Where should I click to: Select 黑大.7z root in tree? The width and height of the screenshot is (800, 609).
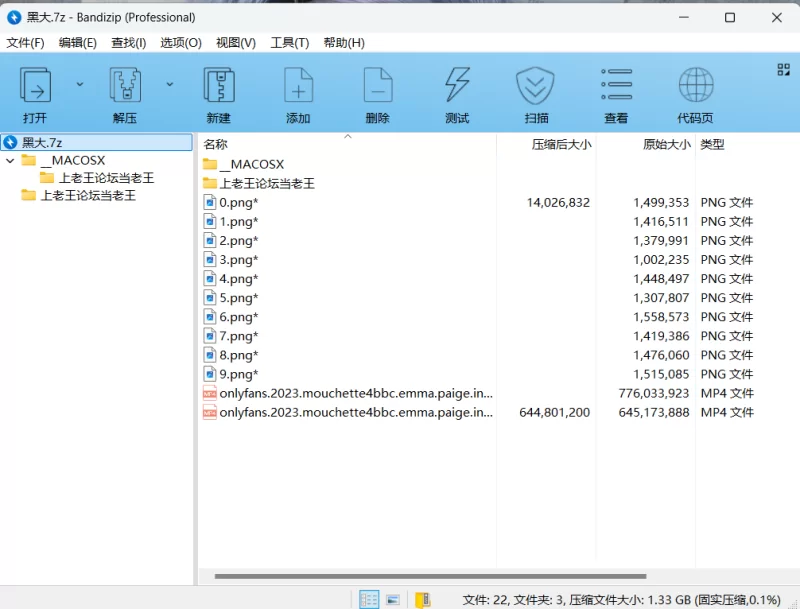96,142
